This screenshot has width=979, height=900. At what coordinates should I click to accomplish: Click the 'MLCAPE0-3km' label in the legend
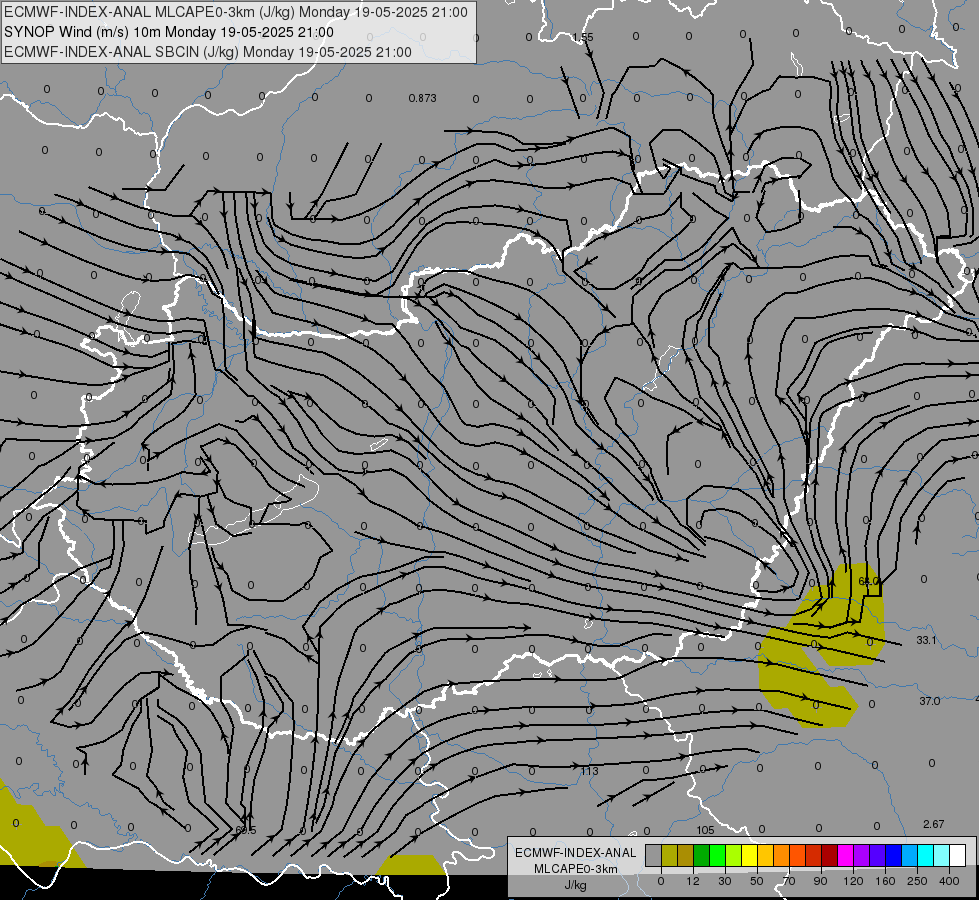(576, 869)
